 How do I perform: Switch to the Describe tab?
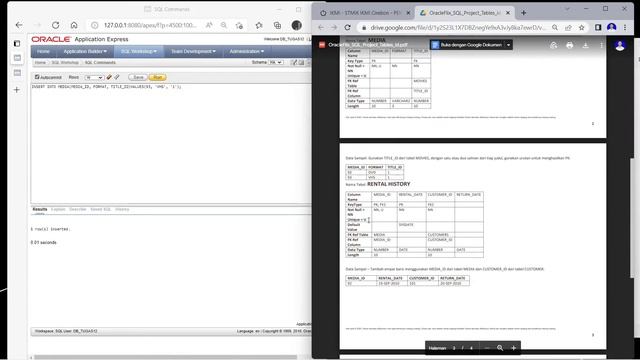(x=78, y=209)
